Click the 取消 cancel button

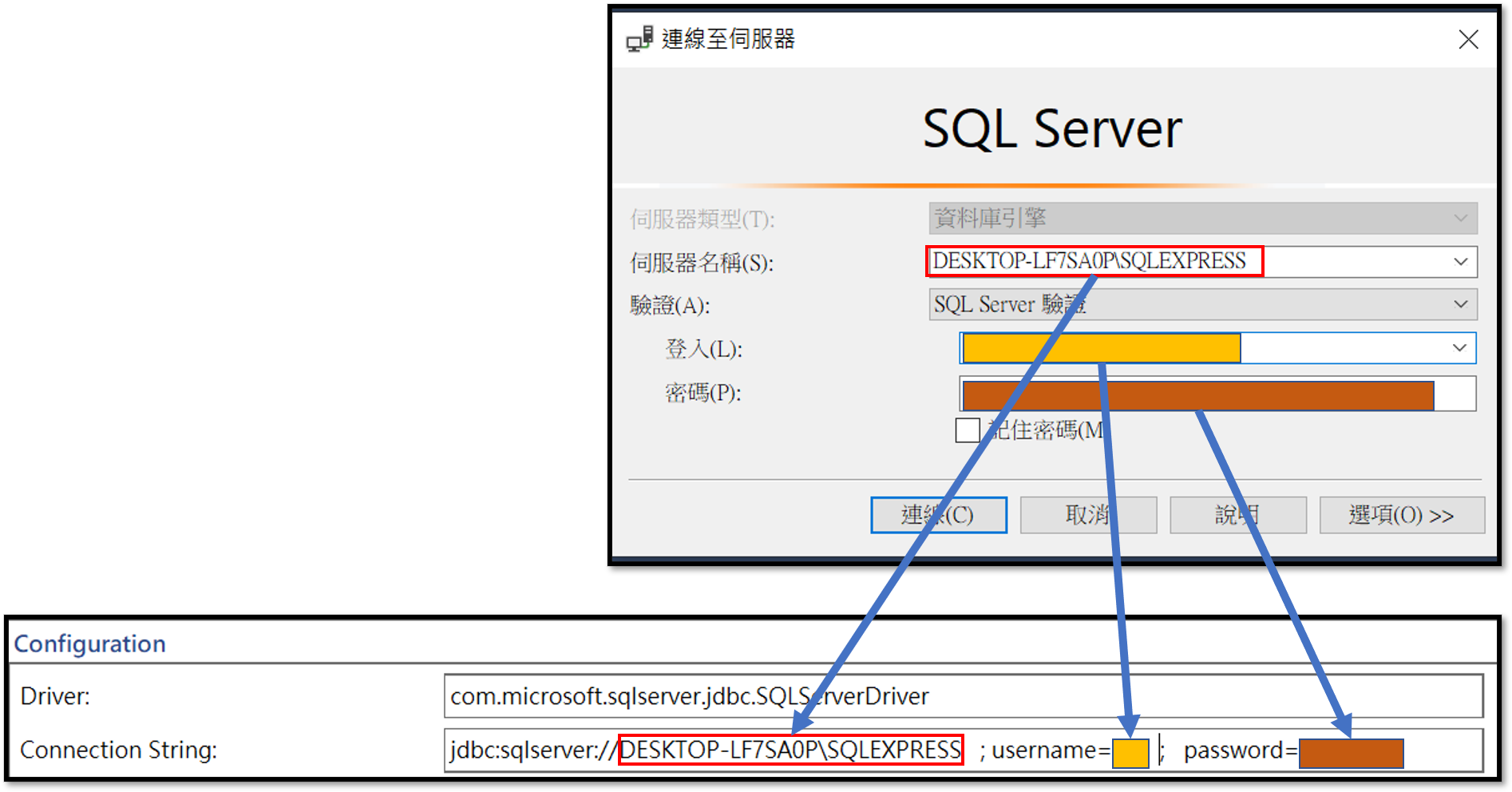click(x=1087, y=515)
